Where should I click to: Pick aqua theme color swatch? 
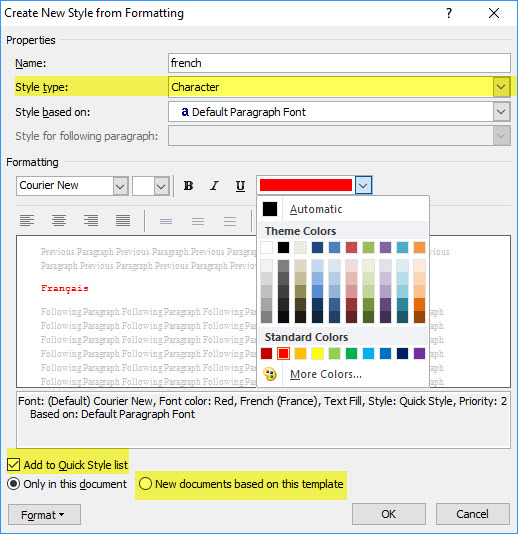403,248
